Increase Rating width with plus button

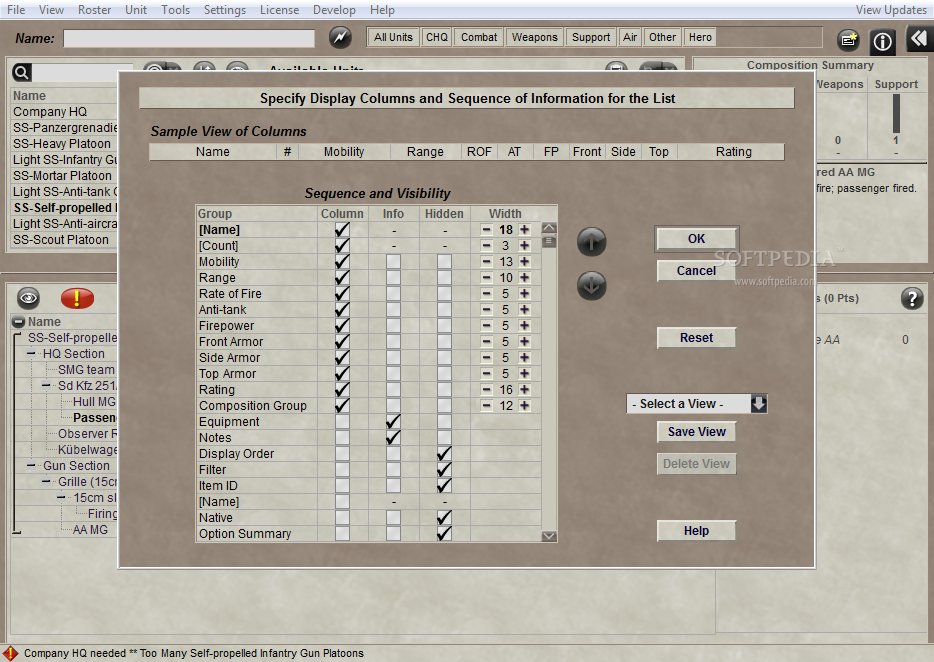(x=524, y=389)
